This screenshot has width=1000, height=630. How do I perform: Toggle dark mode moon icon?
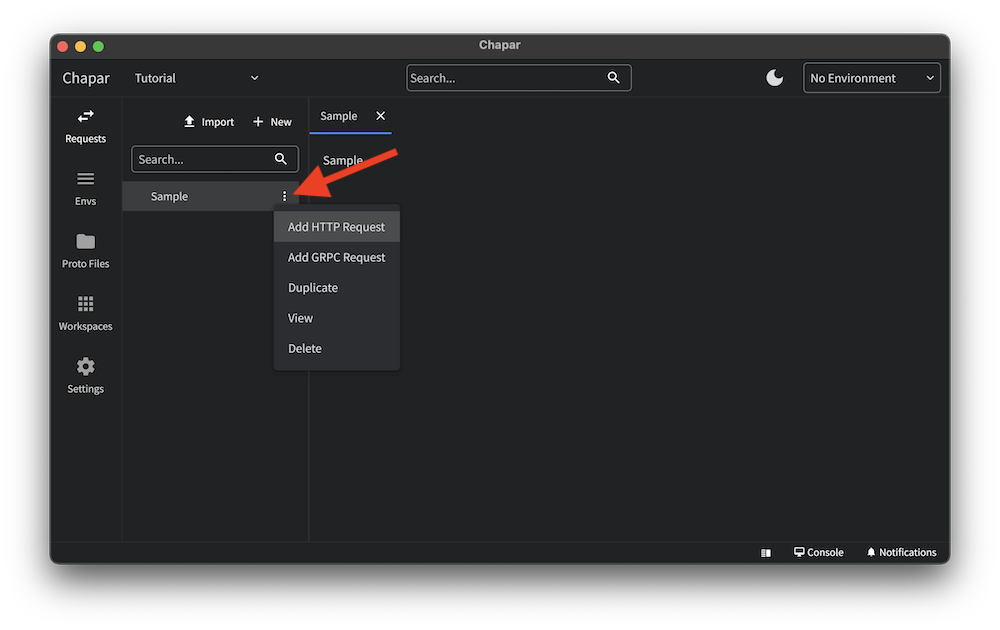click(775, 78)
